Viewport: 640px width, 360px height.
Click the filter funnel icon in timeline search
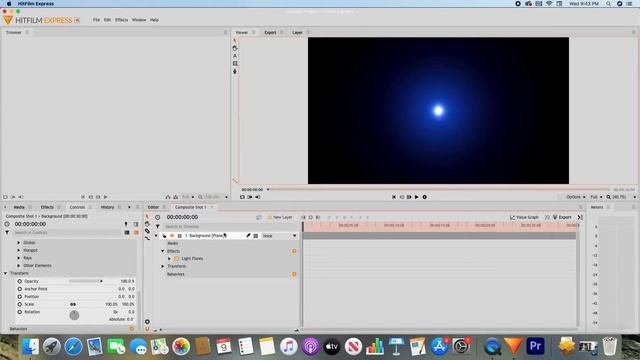pyautogui.click(x=158, y=227)
